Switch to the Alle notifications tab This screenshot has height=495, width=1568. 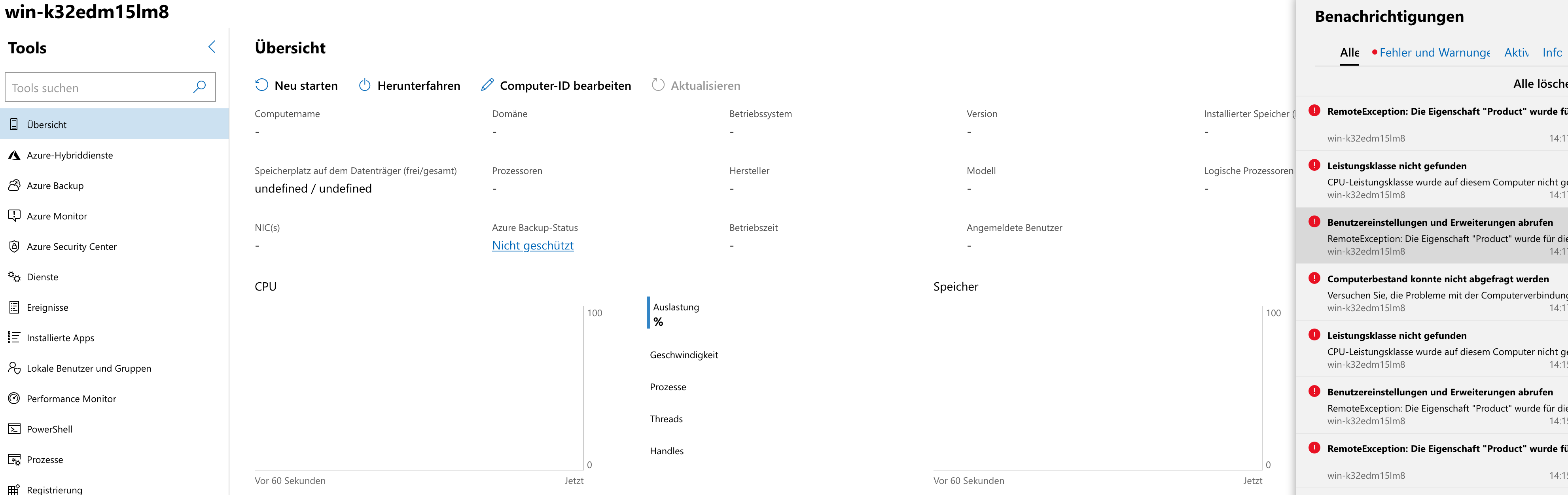pyautogui.click(x=1350, y=52)
